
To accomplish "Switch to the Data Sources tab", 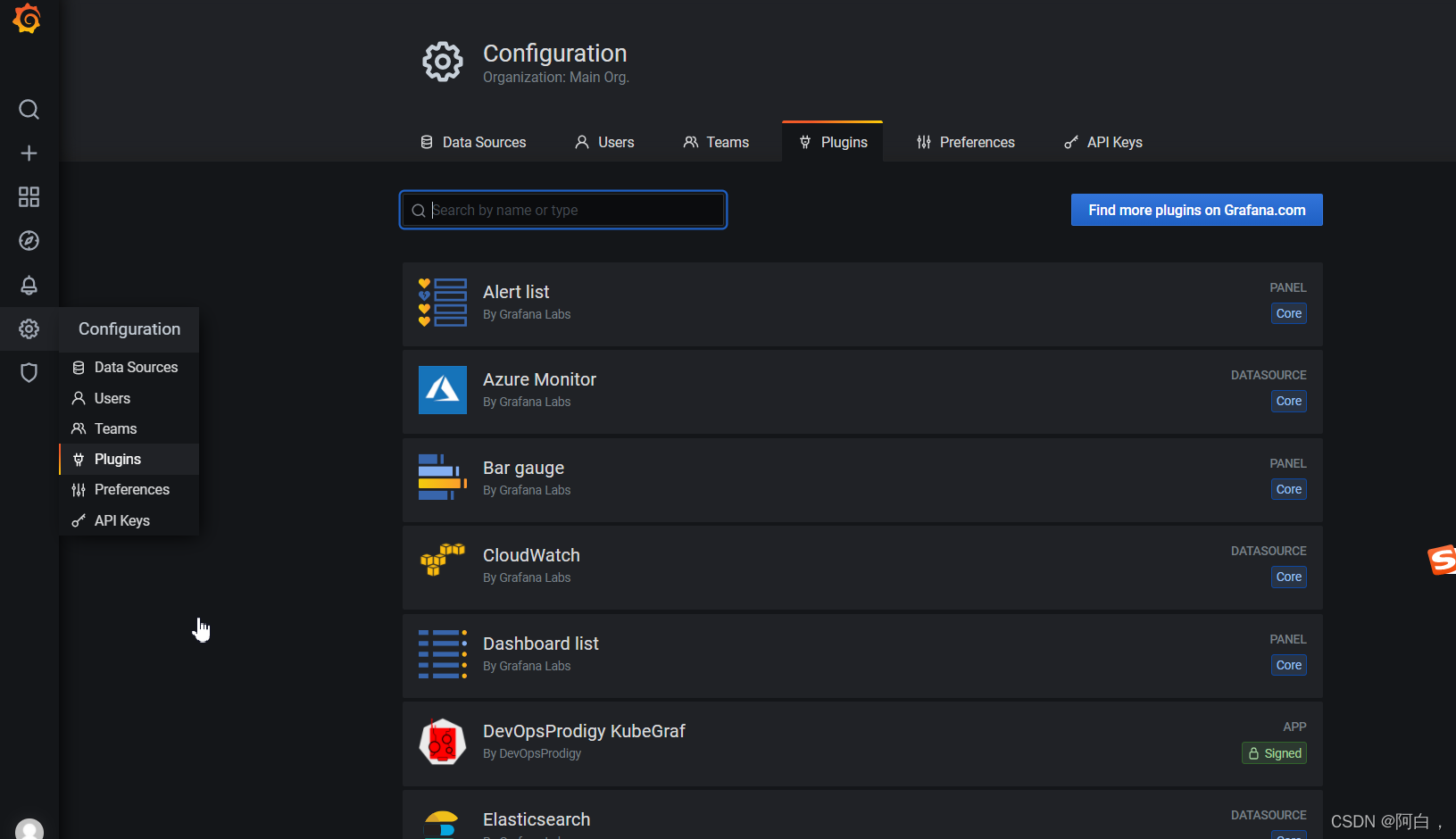I will [x=473, y=143].
